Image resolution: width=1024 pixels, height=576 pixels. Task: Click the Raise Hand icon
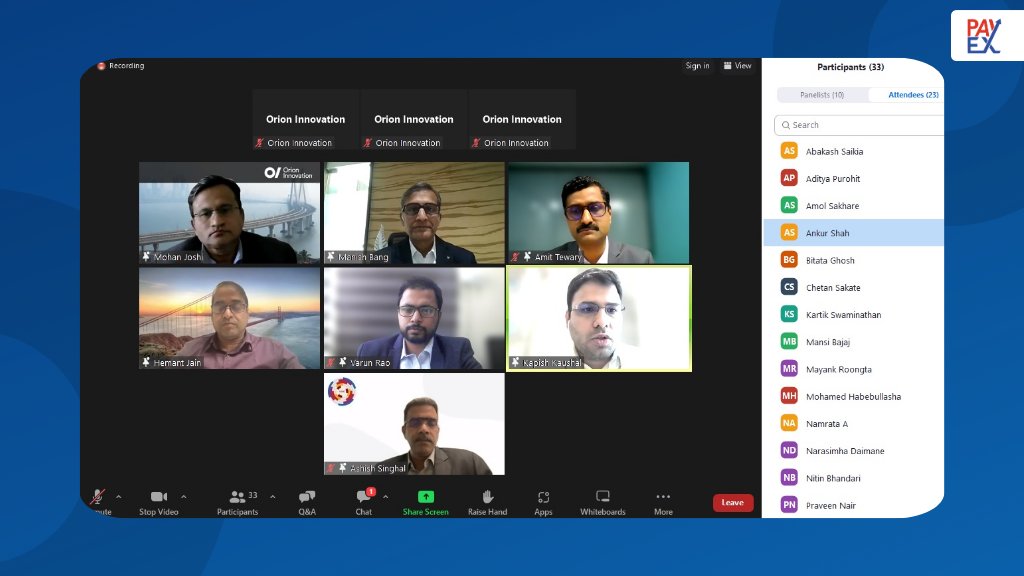[487, 497]
